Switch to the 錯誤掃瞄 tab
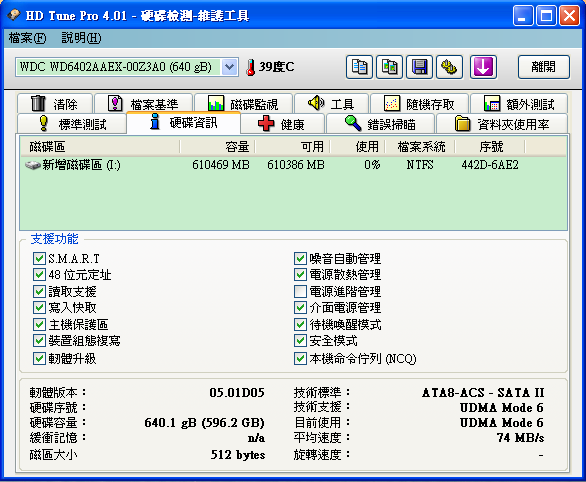586x482 pixels. (380, 124)
